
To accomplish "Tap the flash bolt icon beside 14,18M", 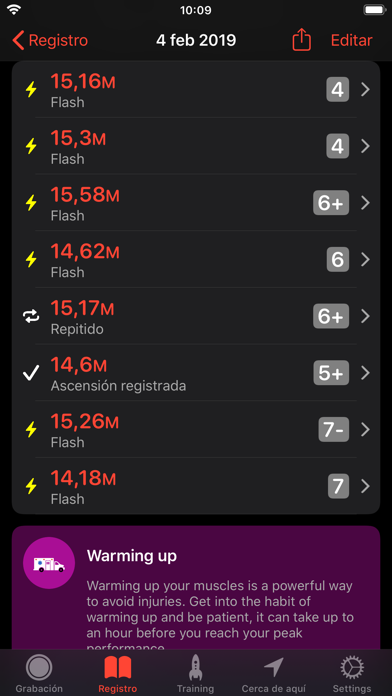I will [x=31, y=486].
